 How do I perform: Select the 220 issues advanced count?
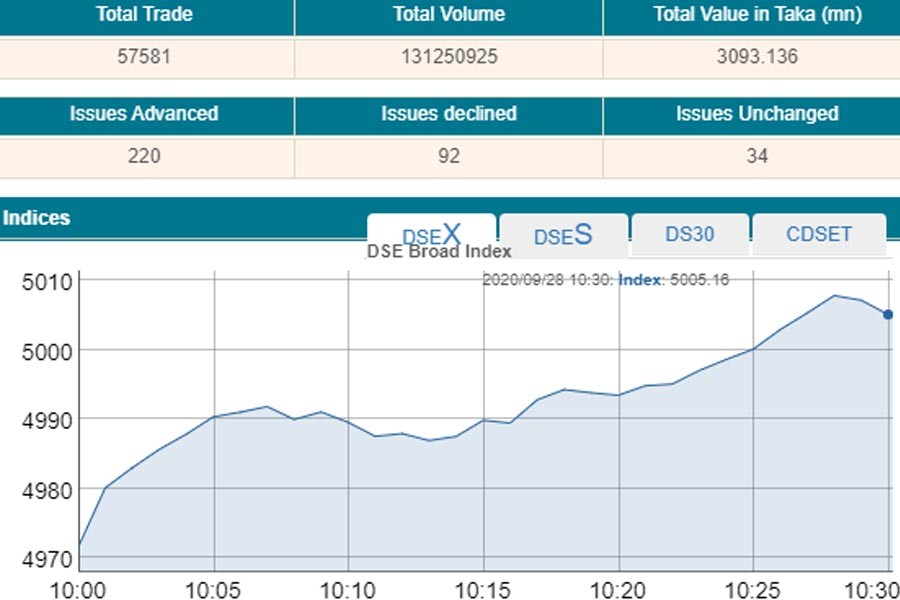(144, 156)
